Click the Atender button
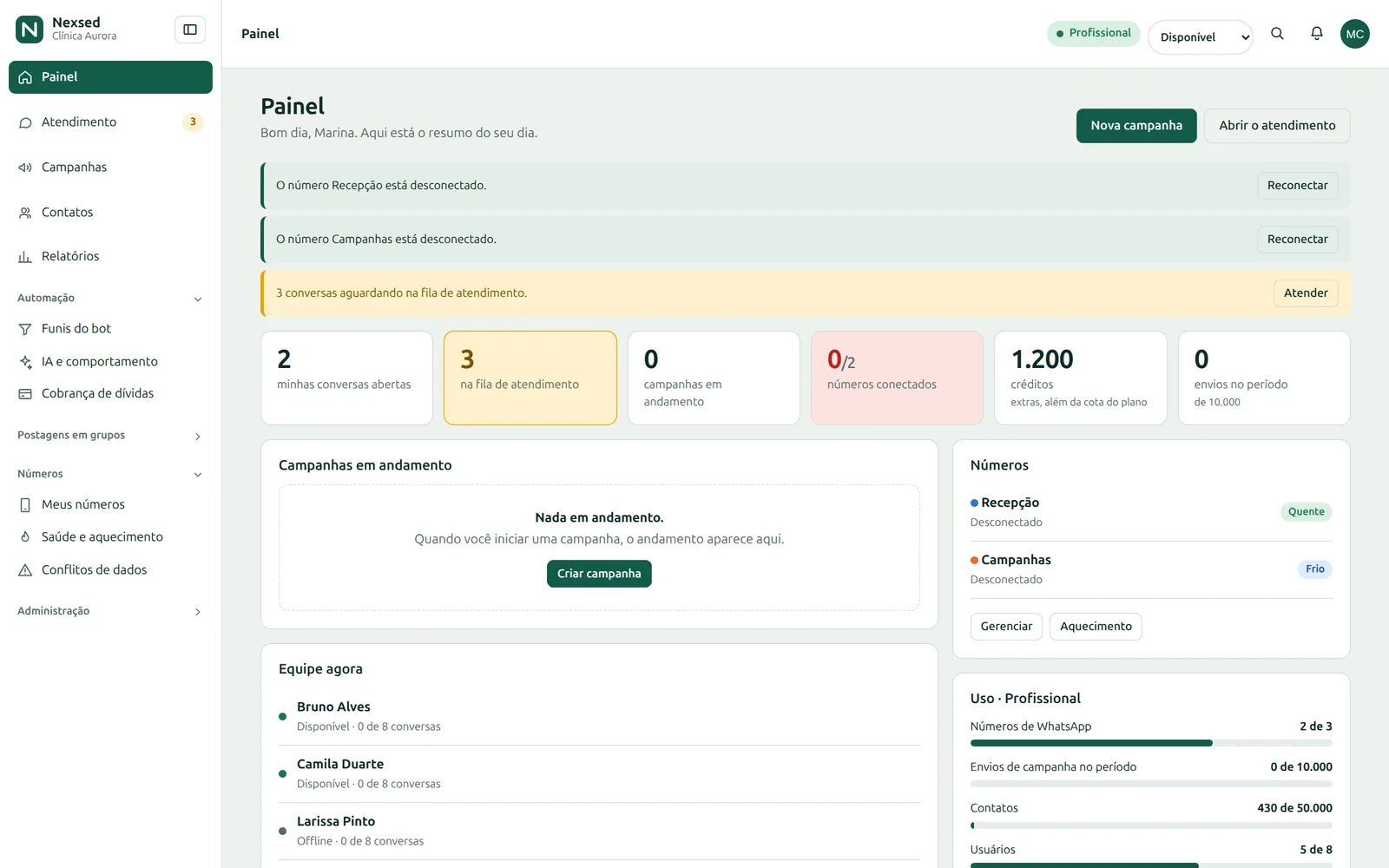 (x=1306, y=293)
